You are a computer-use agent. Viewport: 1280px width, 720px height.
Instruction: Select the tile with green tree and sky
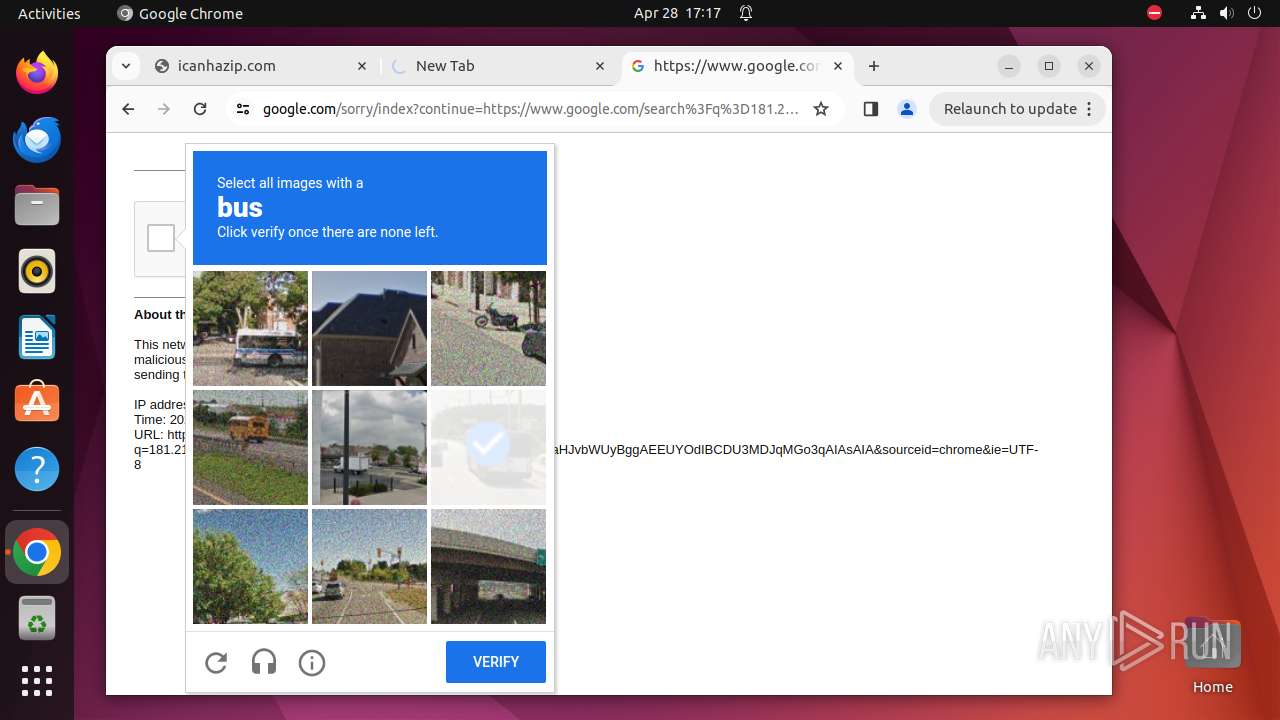point(250,566)
